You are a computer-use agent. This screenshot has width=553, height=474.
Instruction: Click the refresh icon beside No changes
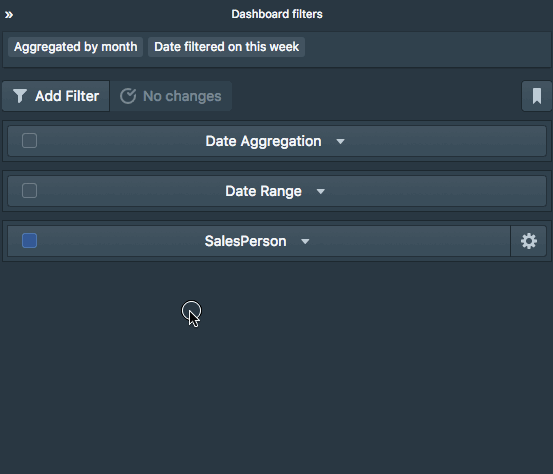(128, 96)
